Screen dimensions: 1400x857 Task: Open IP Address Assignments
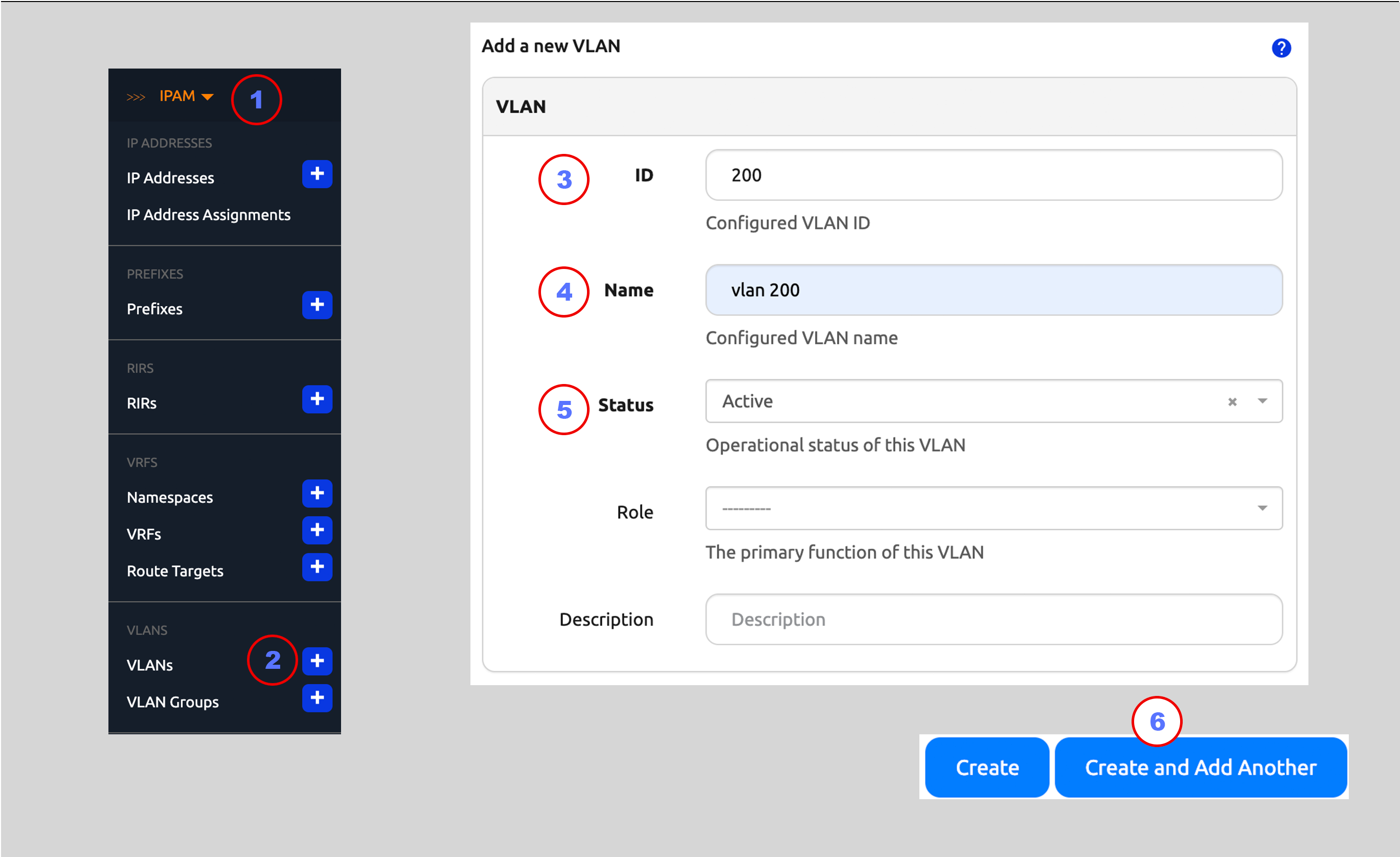click(208, 214)
